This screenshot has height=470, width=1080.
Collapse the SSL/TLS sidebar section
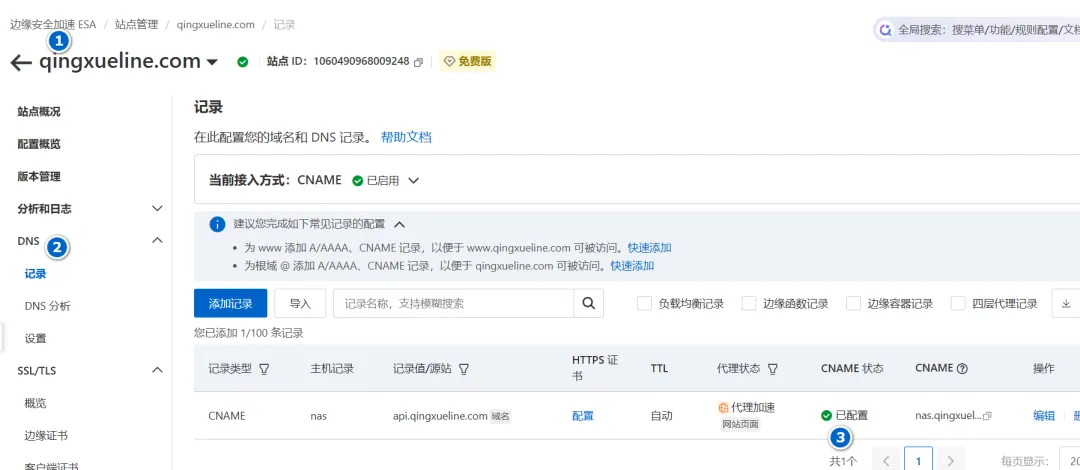[157, 370]
